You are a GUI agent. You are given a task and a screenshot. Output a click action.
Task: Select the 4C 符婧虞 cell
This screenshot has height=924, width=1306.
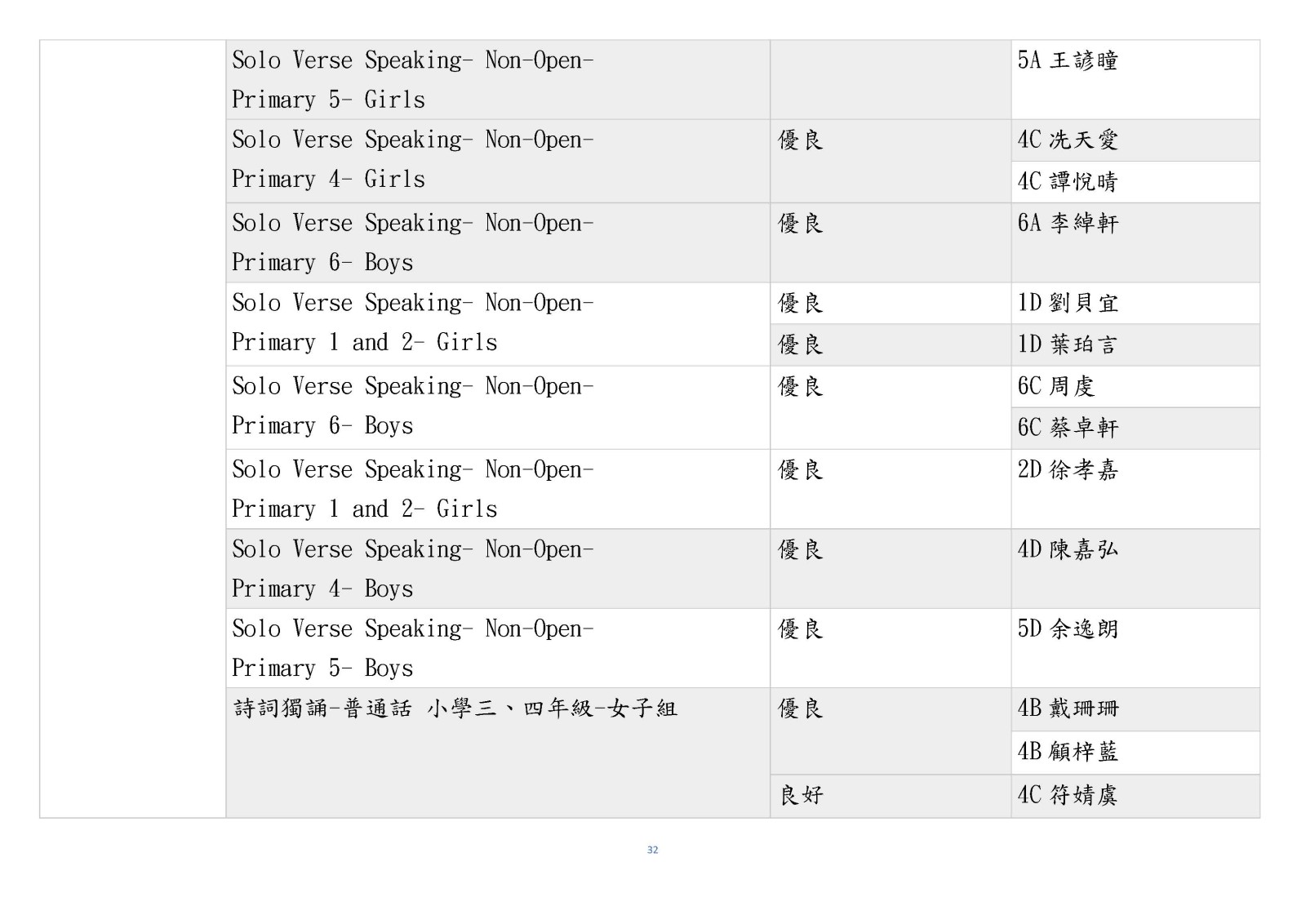[x=1067, y=796]
